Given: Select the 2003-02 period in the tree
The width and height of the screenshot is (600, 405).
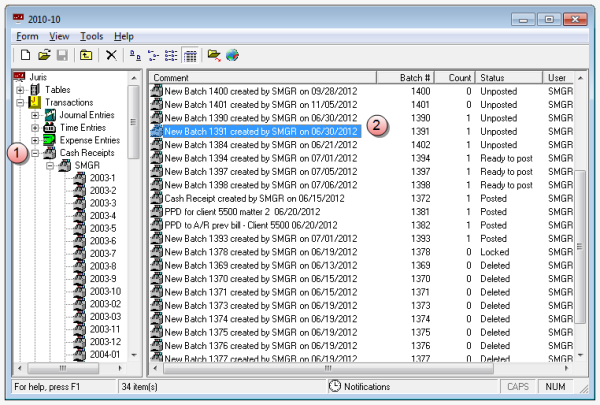Looking at the screenshot, I should coord(105,304).
